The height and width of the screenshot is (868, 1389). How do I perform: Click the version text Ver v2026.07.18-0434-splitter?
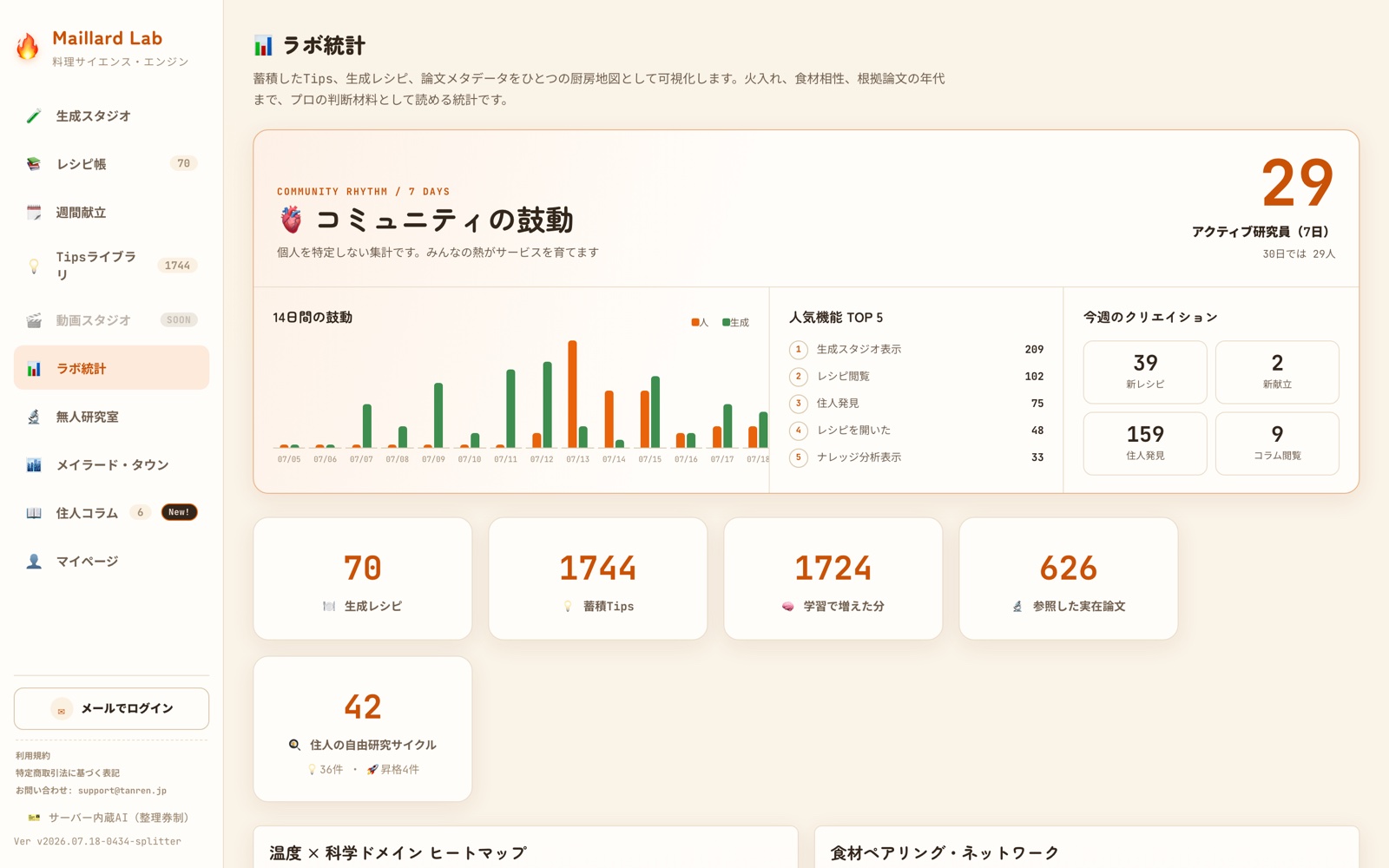point(97,842)
